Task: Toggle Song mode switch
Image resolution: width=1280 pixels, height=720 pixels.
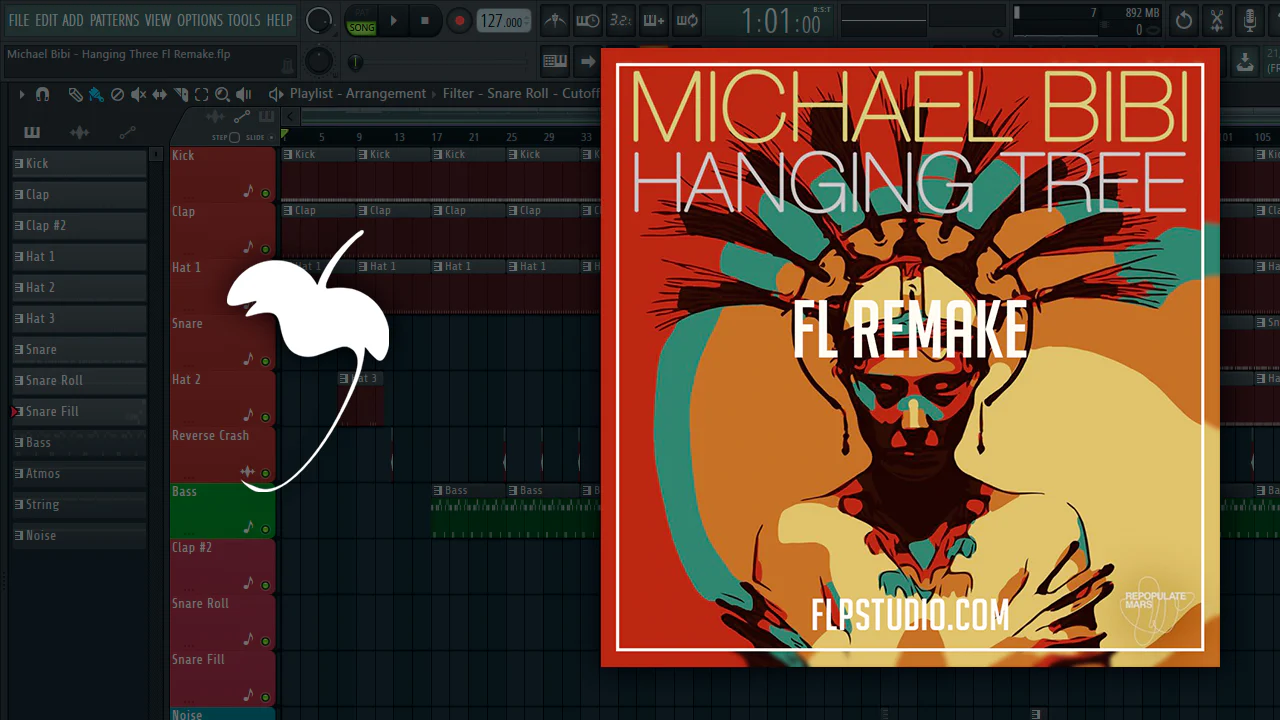Action: tap(361, 22)
